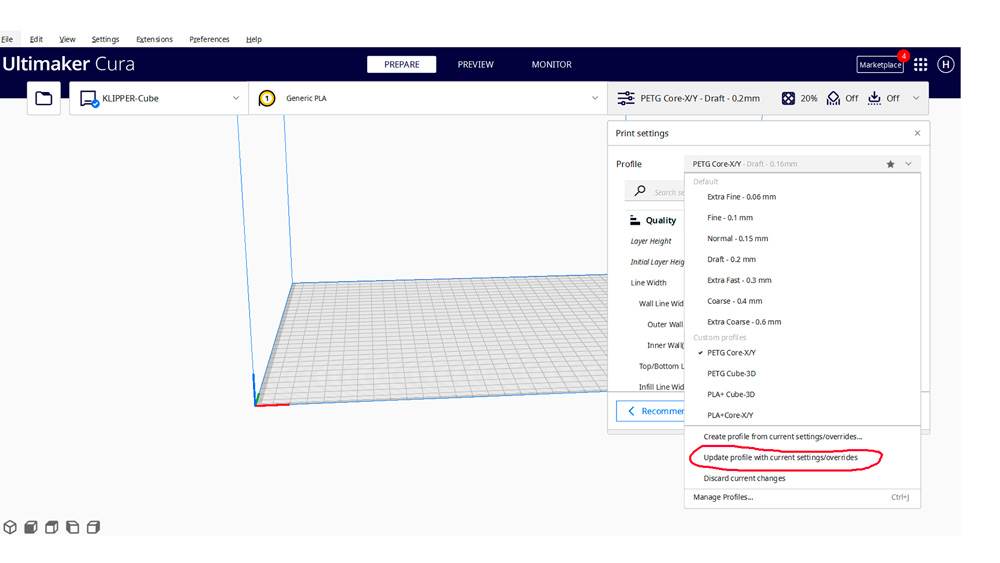
Task: Select PLA+ Cube-3D custom profile
Action: [802, 394]
